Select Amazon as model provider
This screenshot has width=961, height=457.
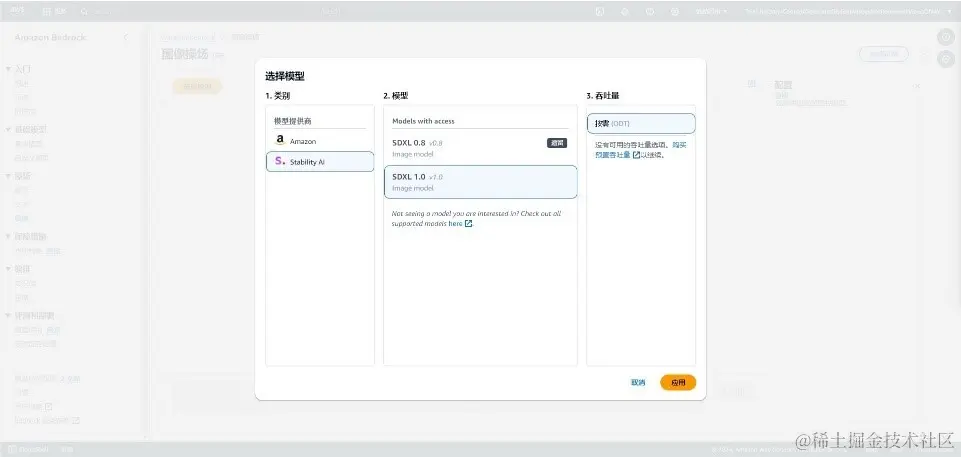[319, 141]
